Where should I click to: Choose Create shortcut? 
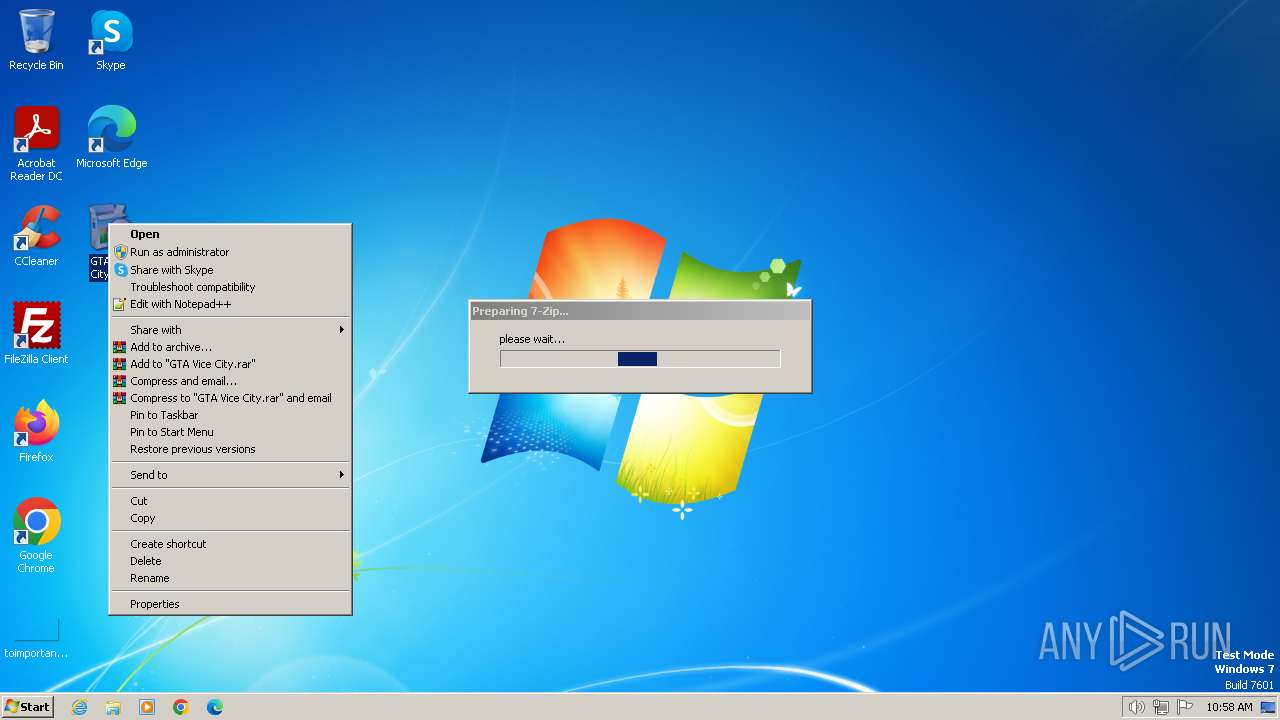click(230, 544)
